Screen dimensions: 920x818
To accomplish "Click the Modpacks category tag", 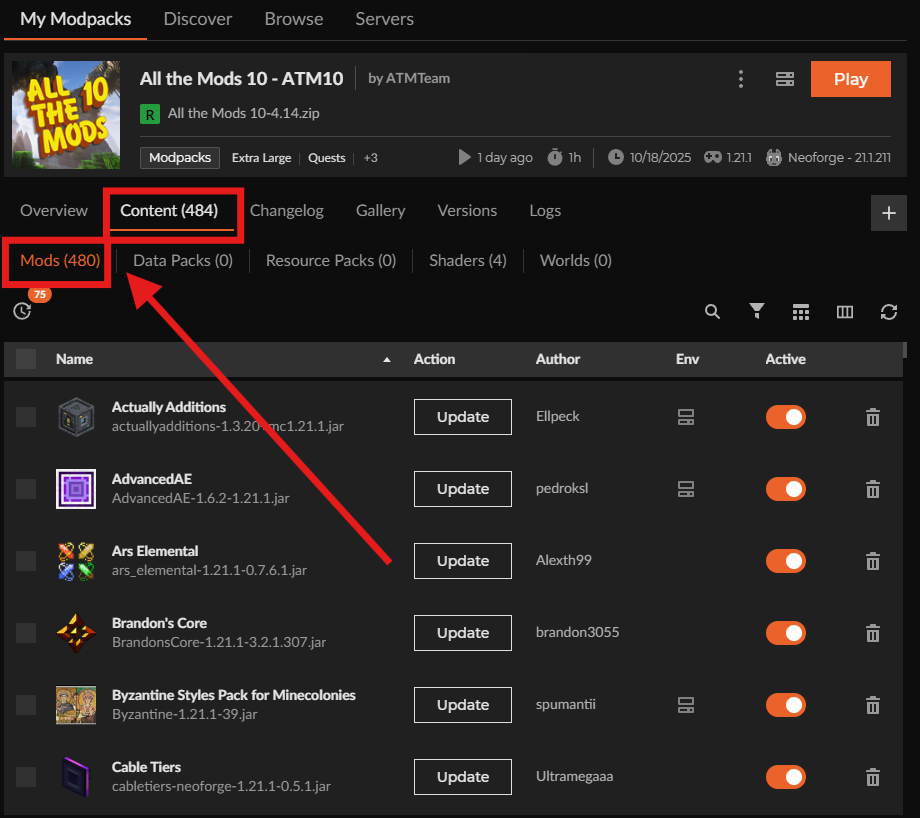I will pyautogui.click(x=180, y=158).
